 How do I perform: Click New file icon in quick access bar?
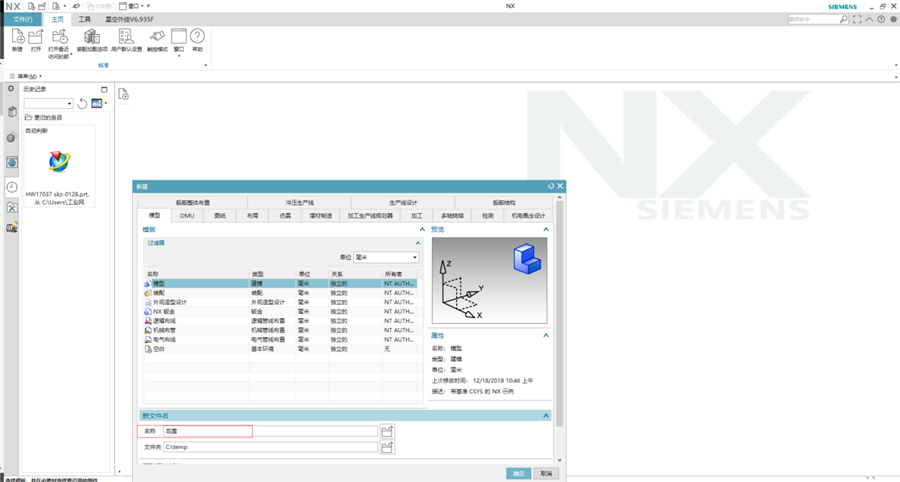(32, 6)
